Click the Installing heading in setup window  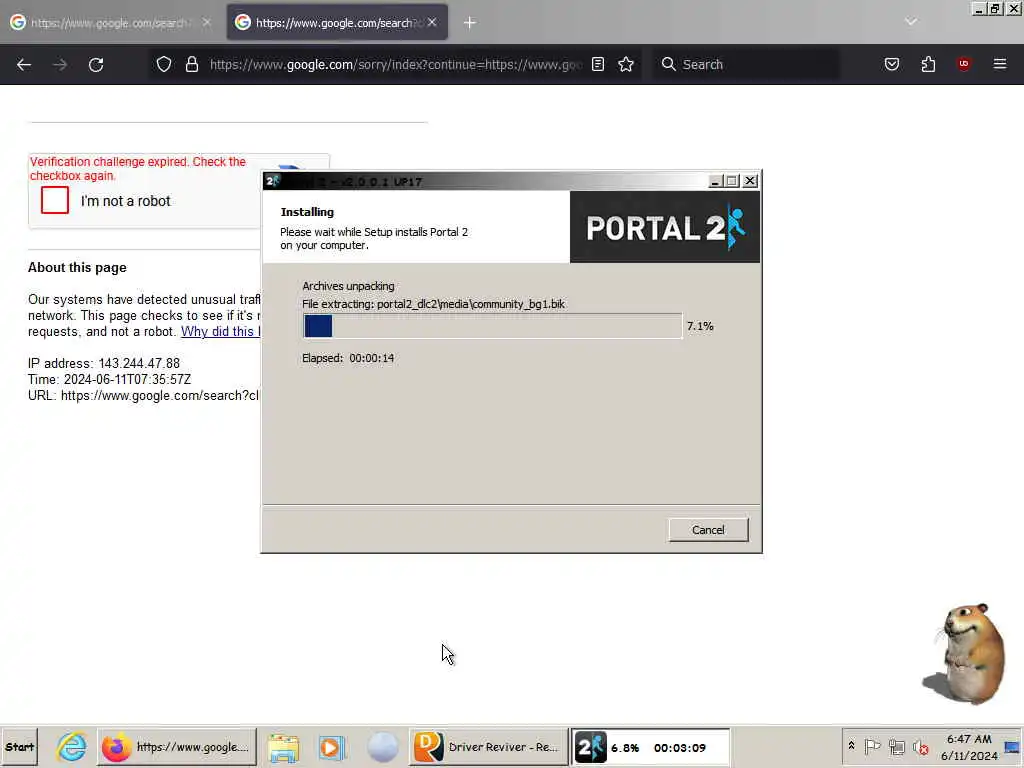point(307,212)
